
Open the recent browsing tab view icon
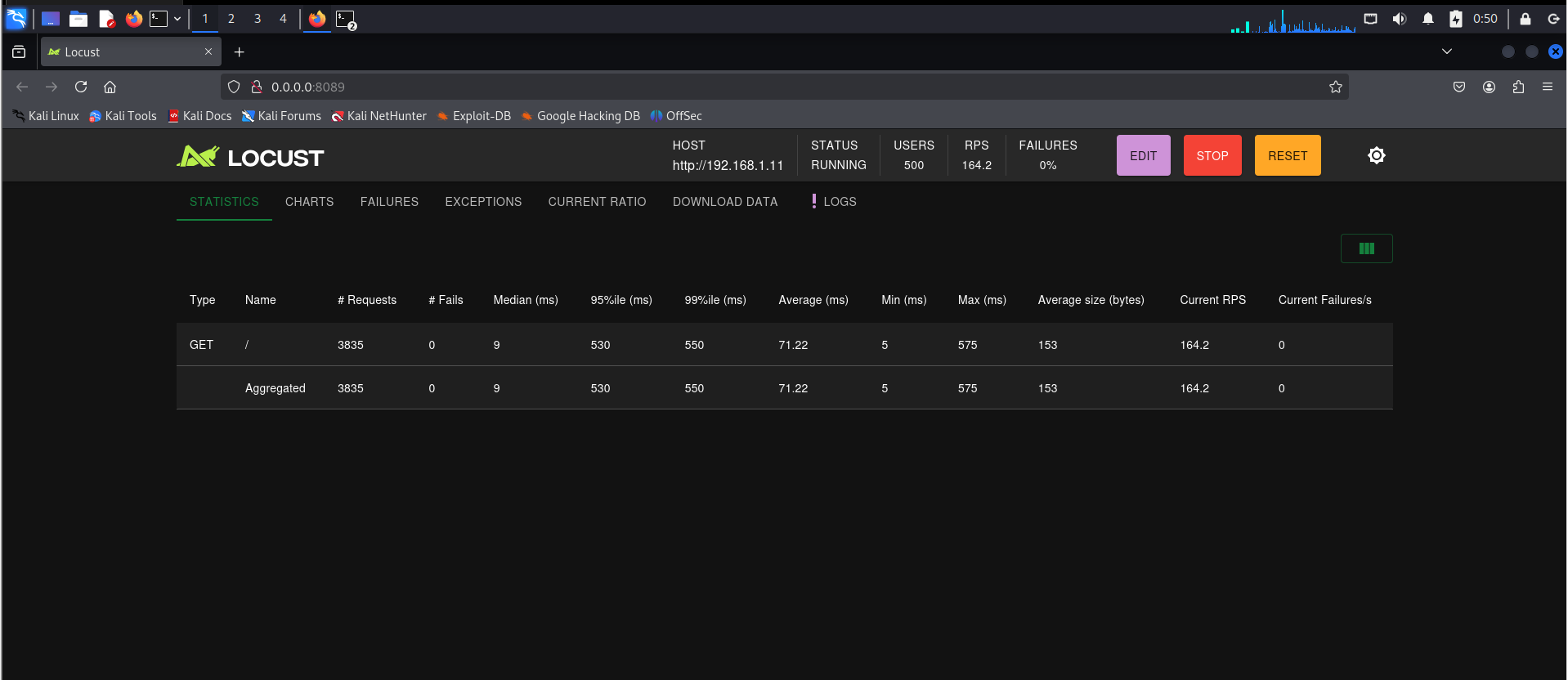coord(19,52)
